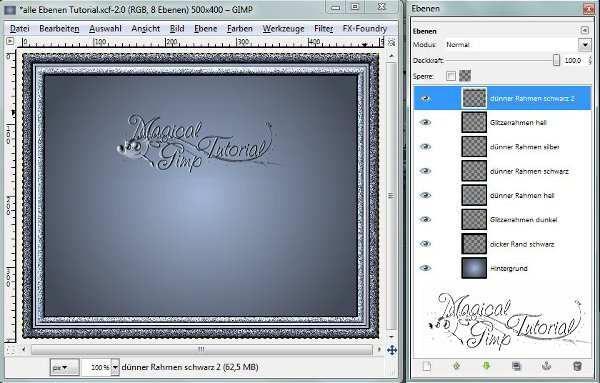This screenshot has height=383, width=600.
Task: Create a new layer with bottom icon
Action: [x=426, y=366]
